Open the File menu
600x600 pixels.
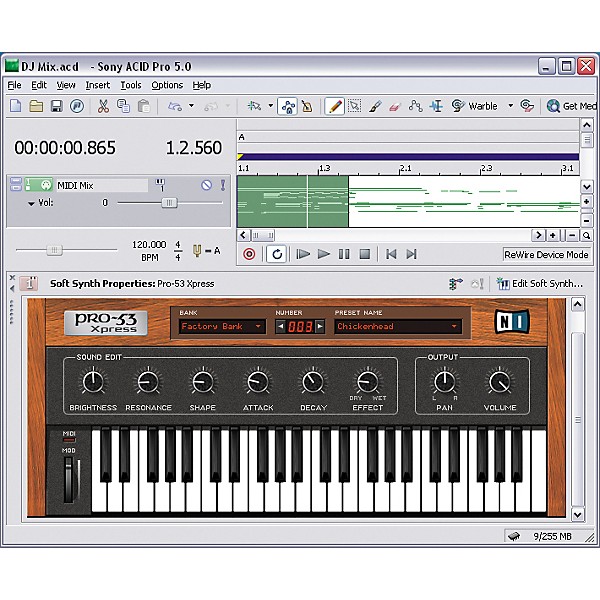point(15,85)
